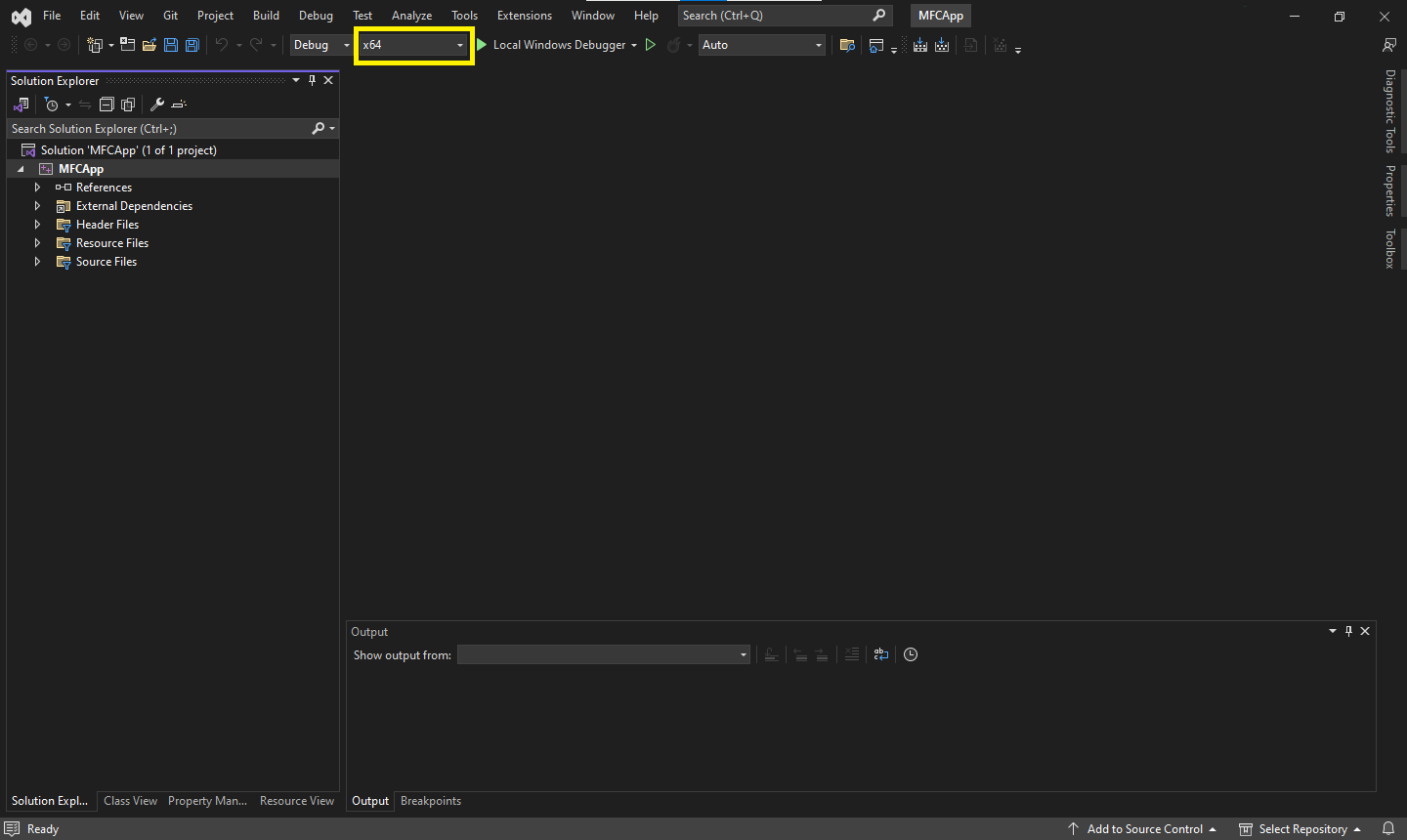Click the Navigate Backward arrow icon
This screenshot has height=840, width=1407.
(x=31, y=45)
